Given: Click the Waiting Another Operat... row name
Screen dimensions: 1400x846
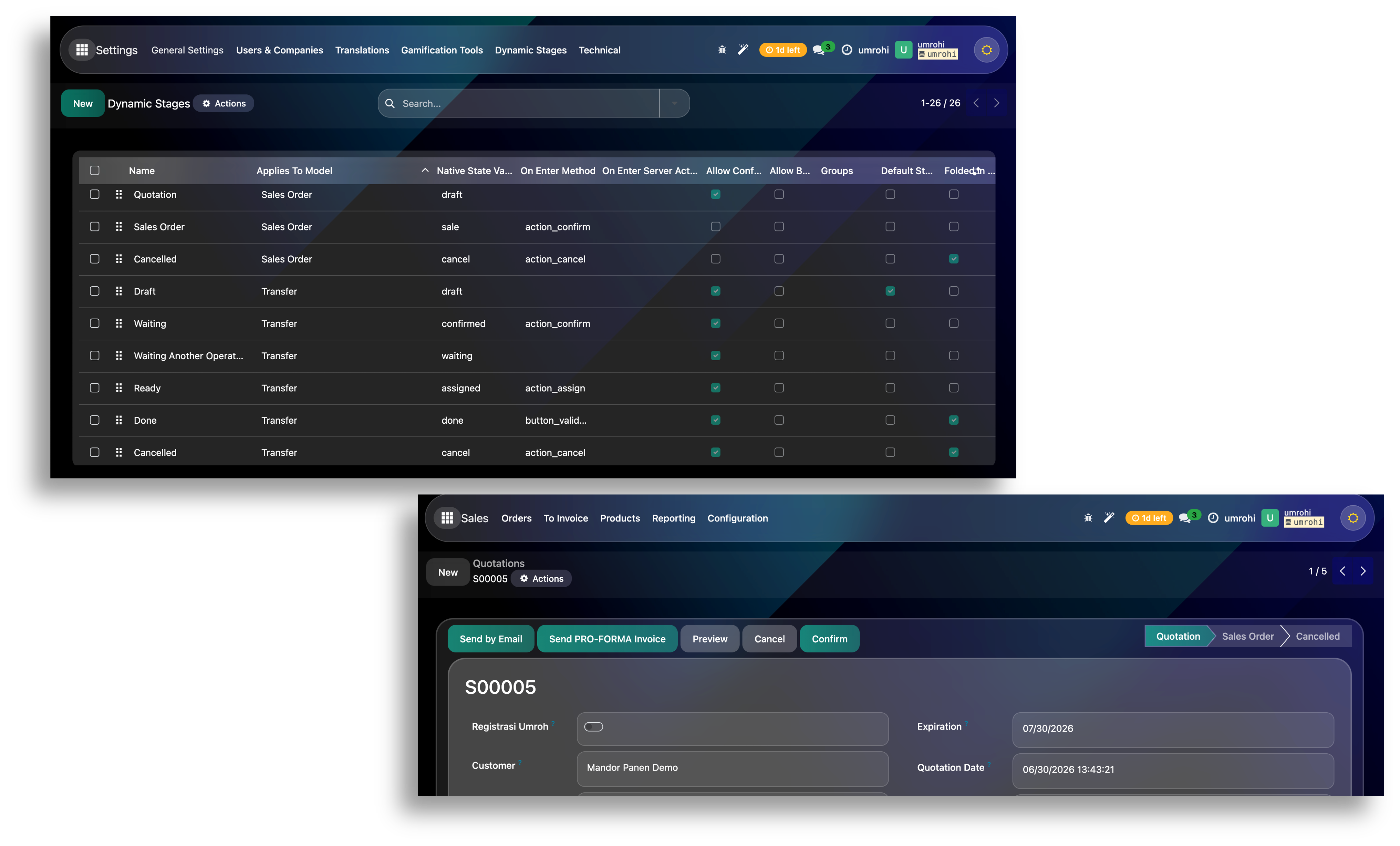Looking at the screenshot, I should 189,356.
